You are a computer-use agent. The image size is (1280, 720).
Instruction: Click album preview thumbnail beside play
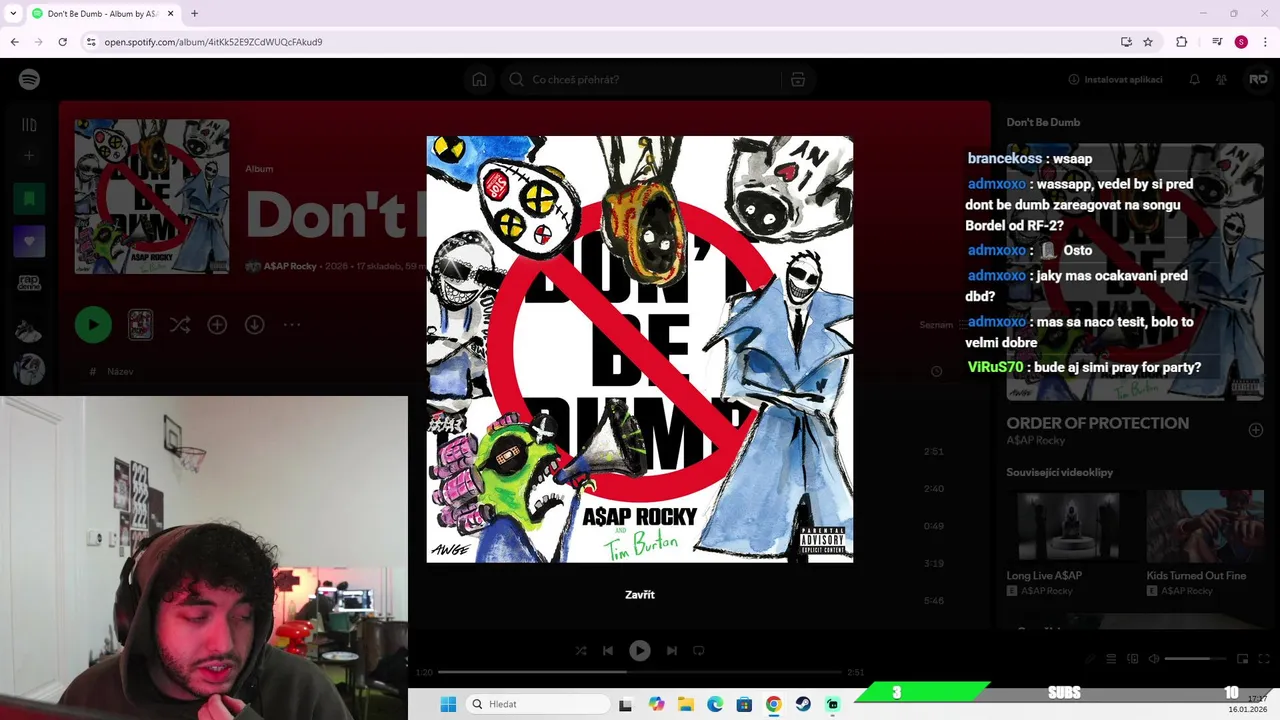point(140,325)
